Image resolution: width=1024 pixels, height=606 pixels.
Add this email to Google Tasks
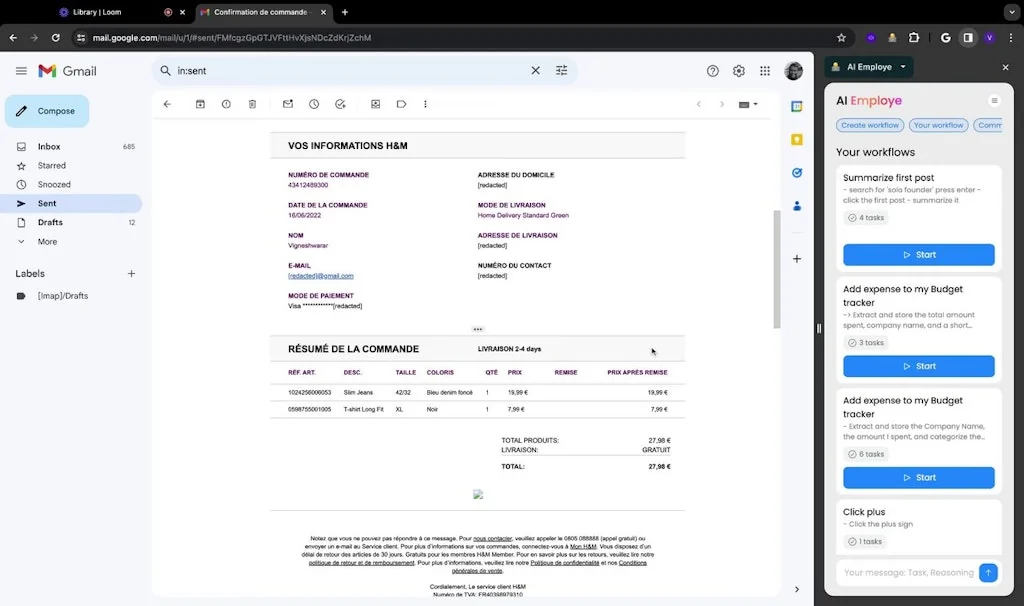(x=341, y=104)
